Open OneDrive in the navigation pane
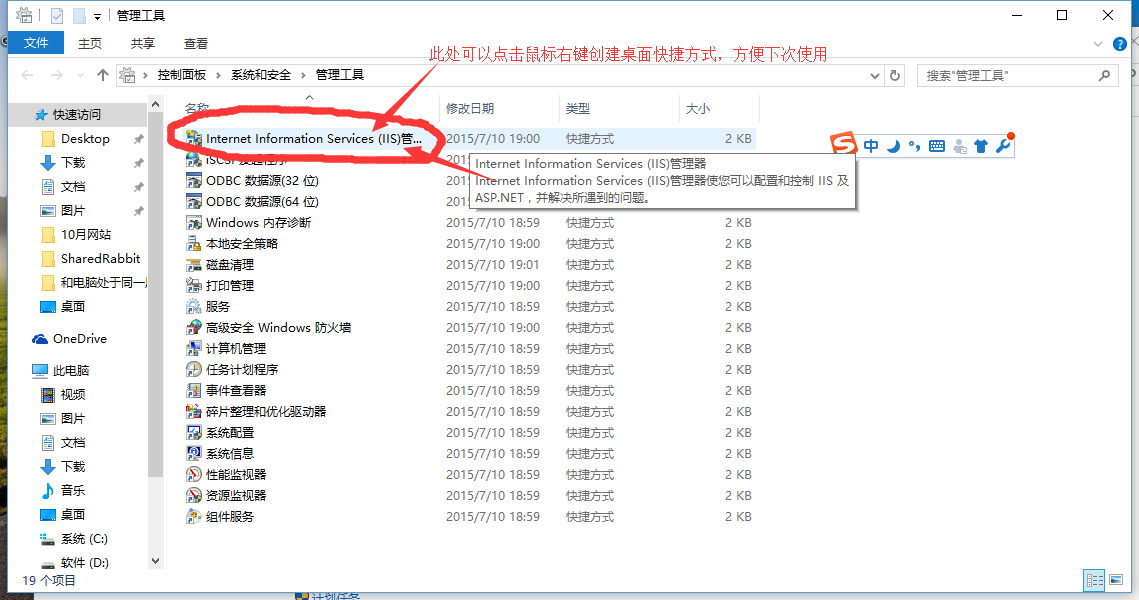 [79, 338]
